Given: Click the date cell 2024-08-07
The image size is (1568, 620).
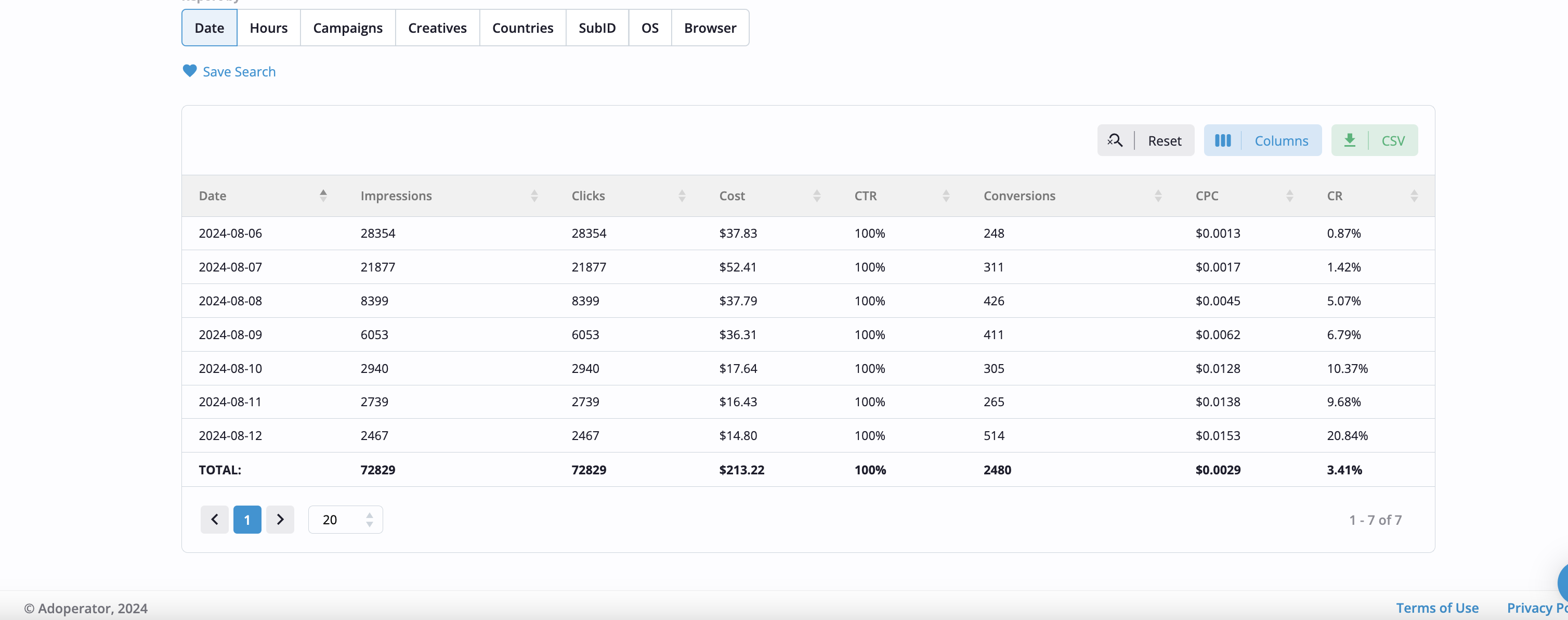Looking at the screenshot, I should pos(230,267).
